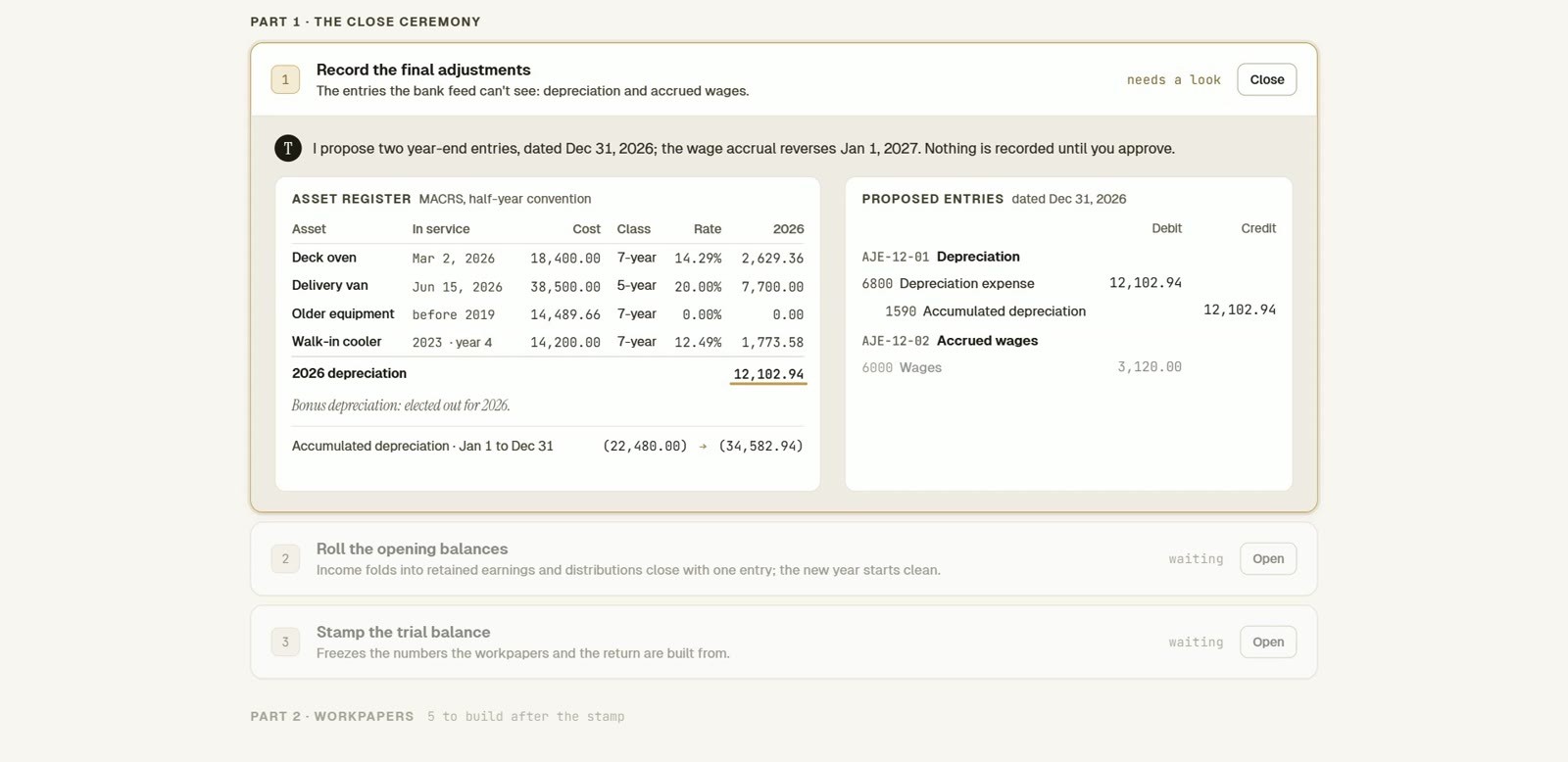Click the 6800 Depreciation expense account line

pyautogui.click(x=948, y=283)
